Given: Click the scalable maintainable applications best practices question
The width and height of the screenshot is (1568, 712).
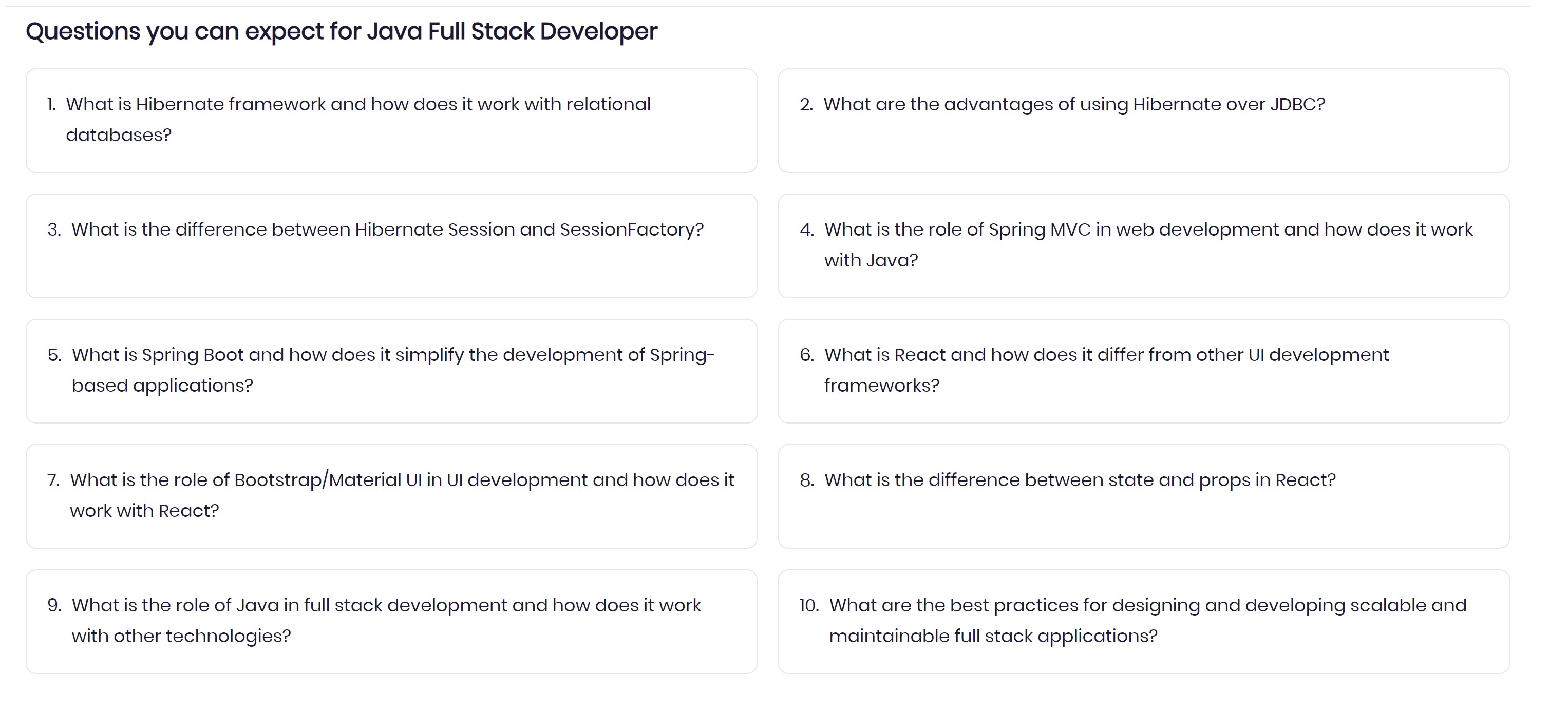Looking at the screenshot, I should [x=1144, y=622].
